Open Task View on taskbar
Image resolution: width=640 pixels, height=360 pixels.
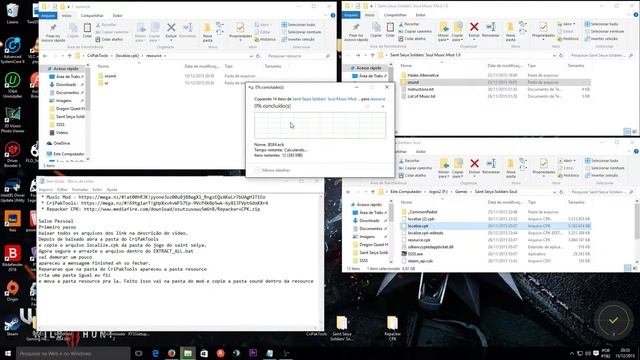click(138, 353)
